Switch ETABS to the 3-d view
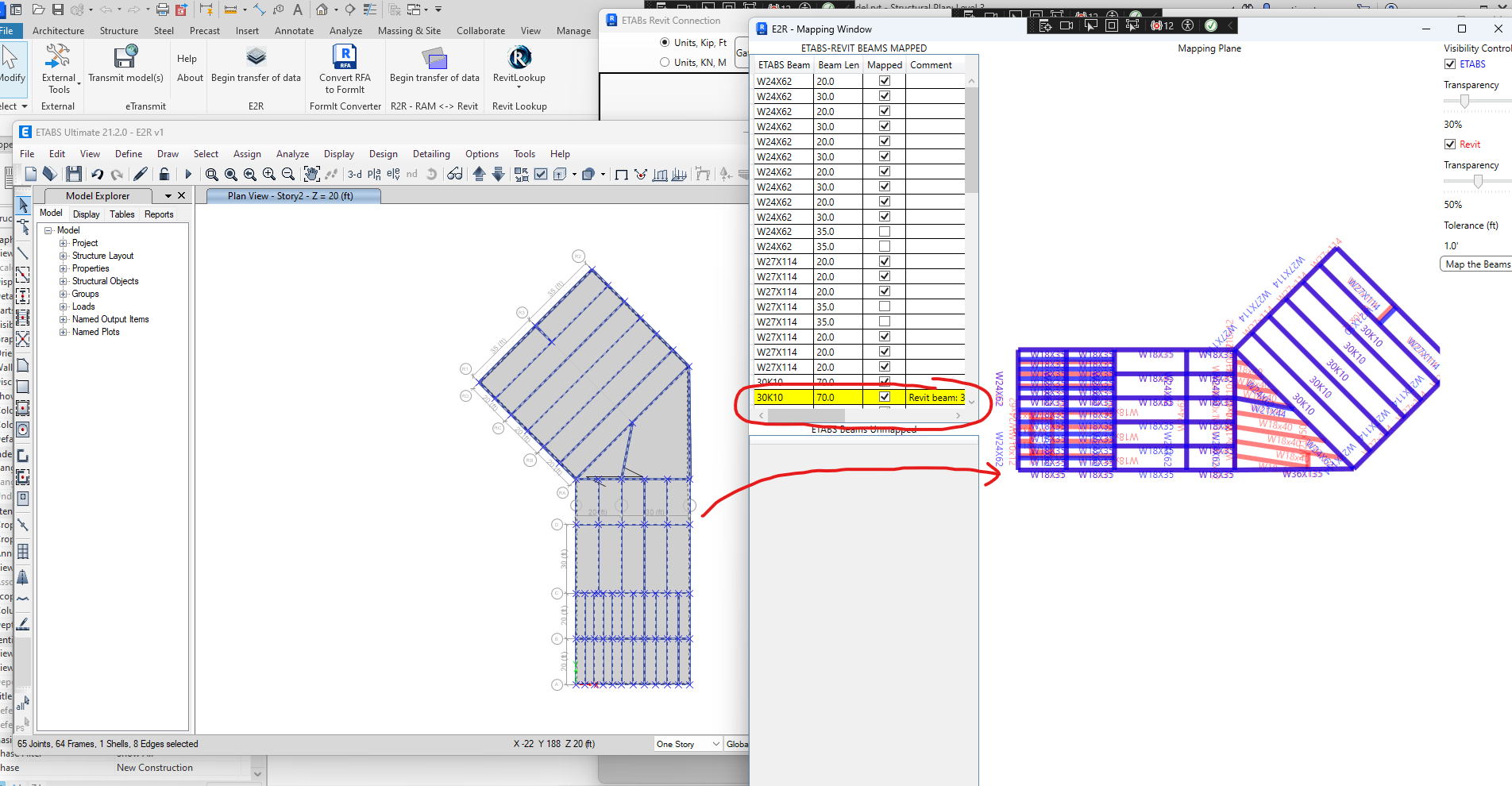The image size is (1512, 786). pos(355,174)
